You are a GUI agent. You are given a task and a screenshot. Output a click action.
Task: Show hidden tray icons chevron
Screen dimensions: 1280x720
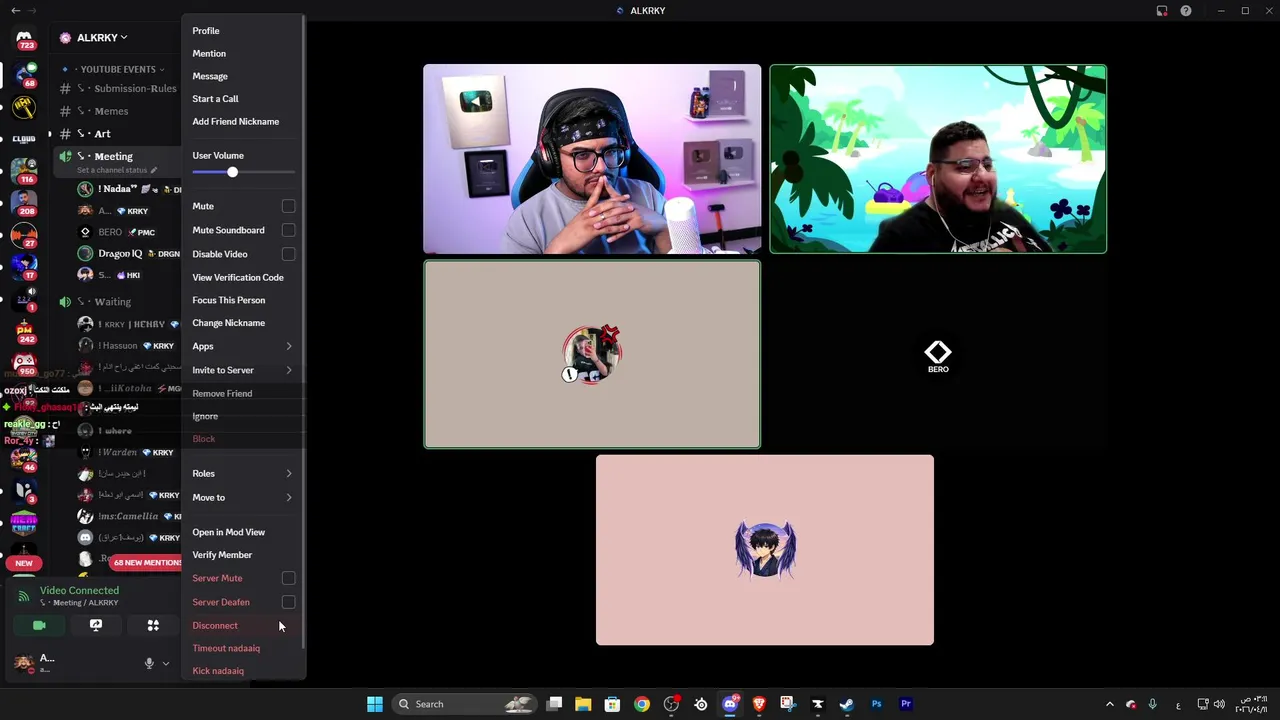[1109, 704]
